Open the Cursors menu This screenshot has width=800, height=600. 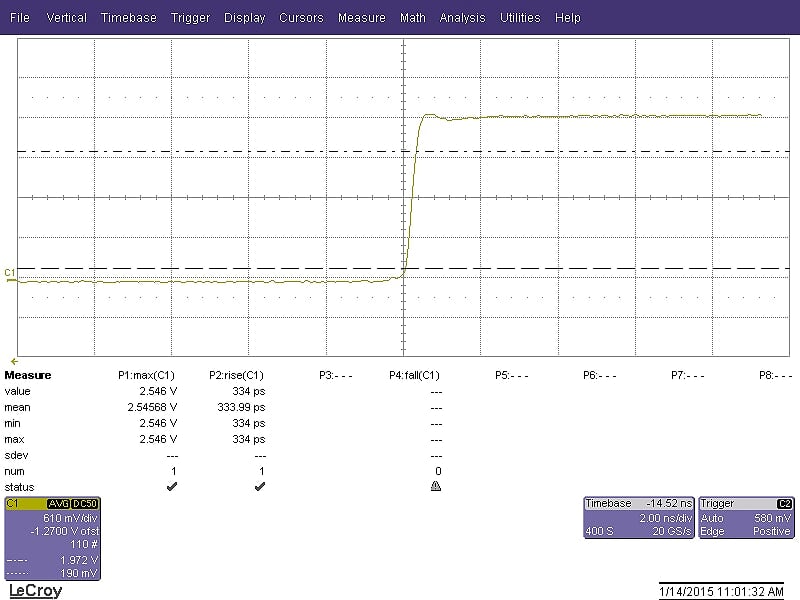click(x=301, y=18)
